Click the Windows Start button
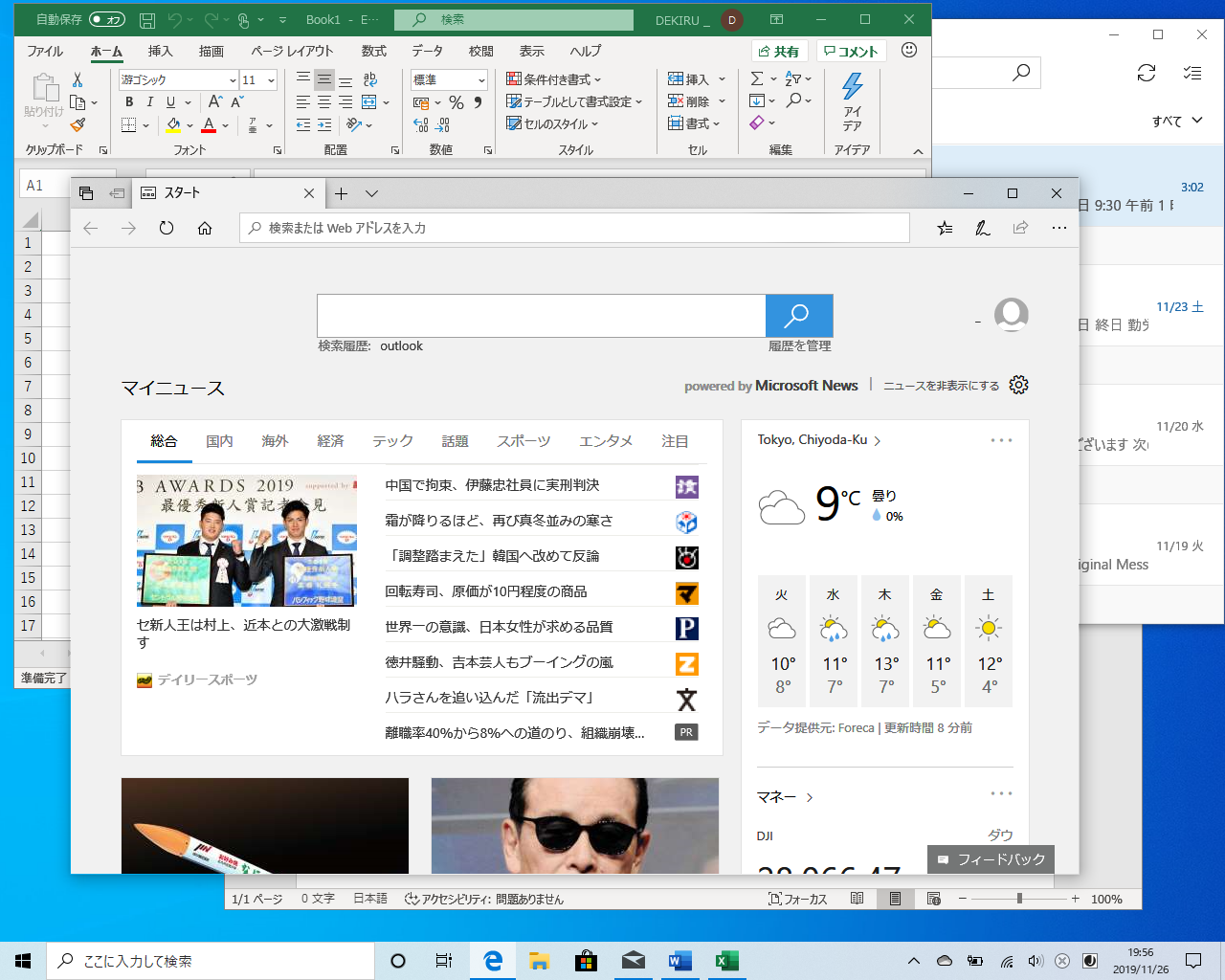 tap(23, 961)
